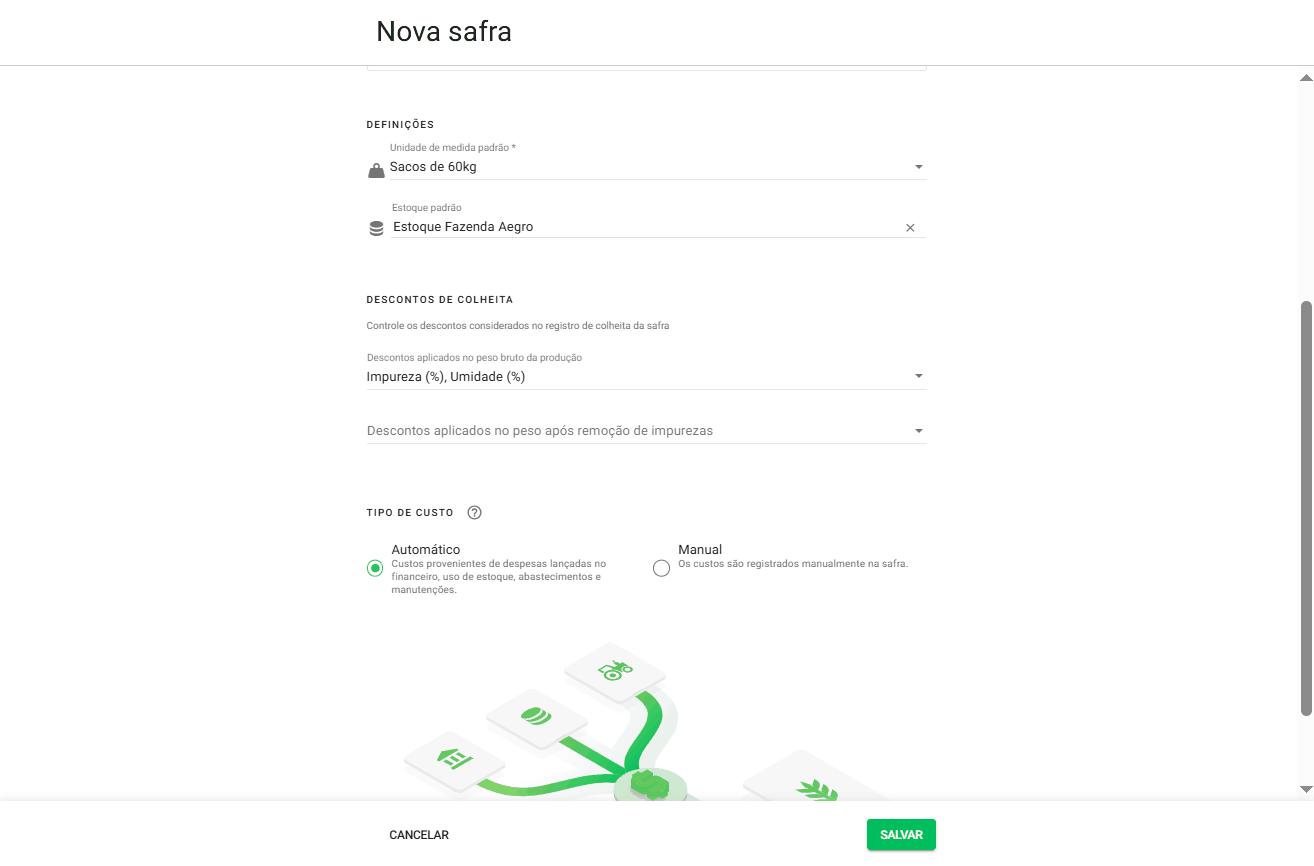Open descontos após remoção de impurezas dropdown
The height and width of the screenshot is (866, 1314).
[918, 429]
